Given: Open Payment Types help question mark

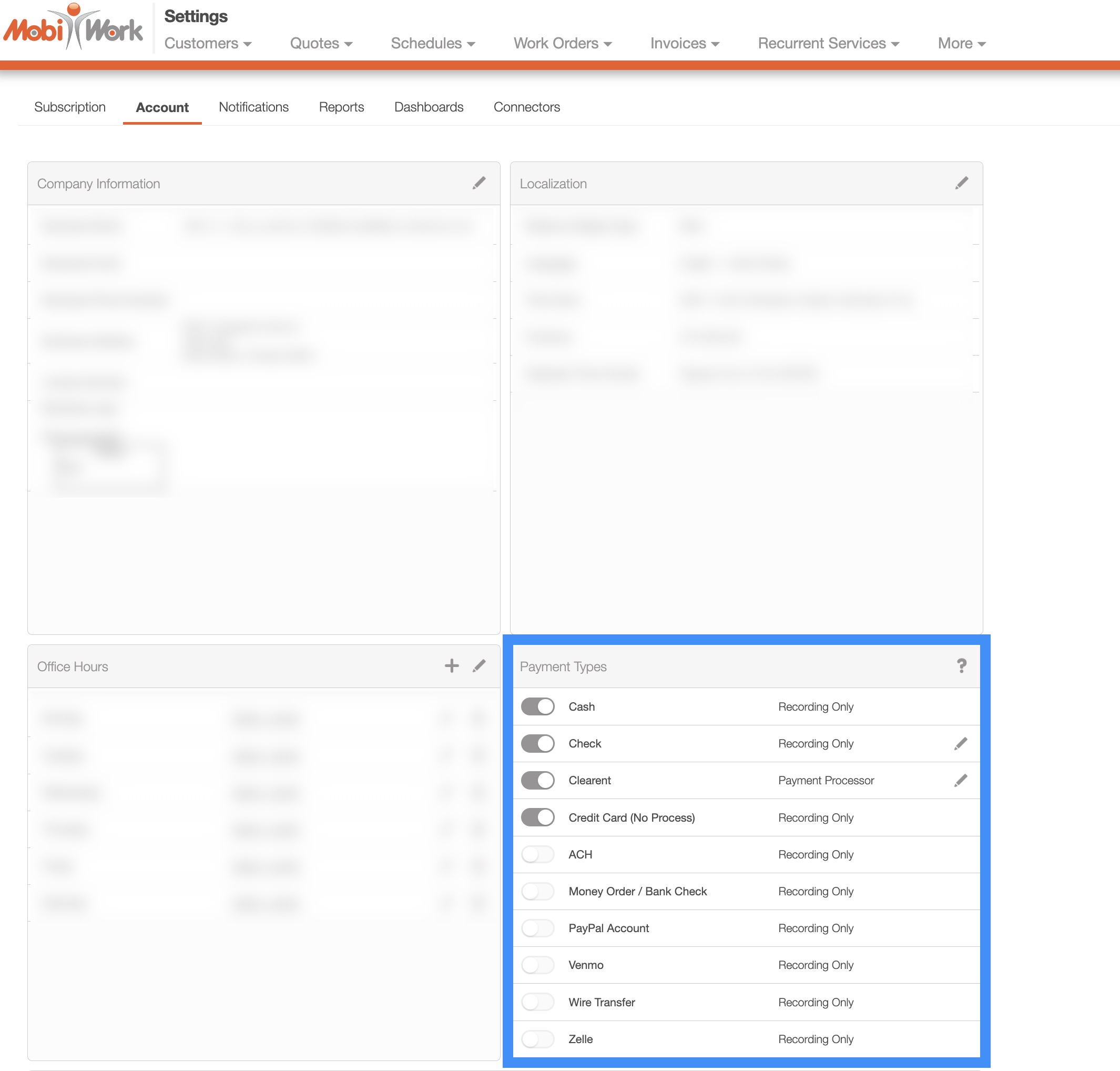Looking at the screenshot, I should click(961, 665).
